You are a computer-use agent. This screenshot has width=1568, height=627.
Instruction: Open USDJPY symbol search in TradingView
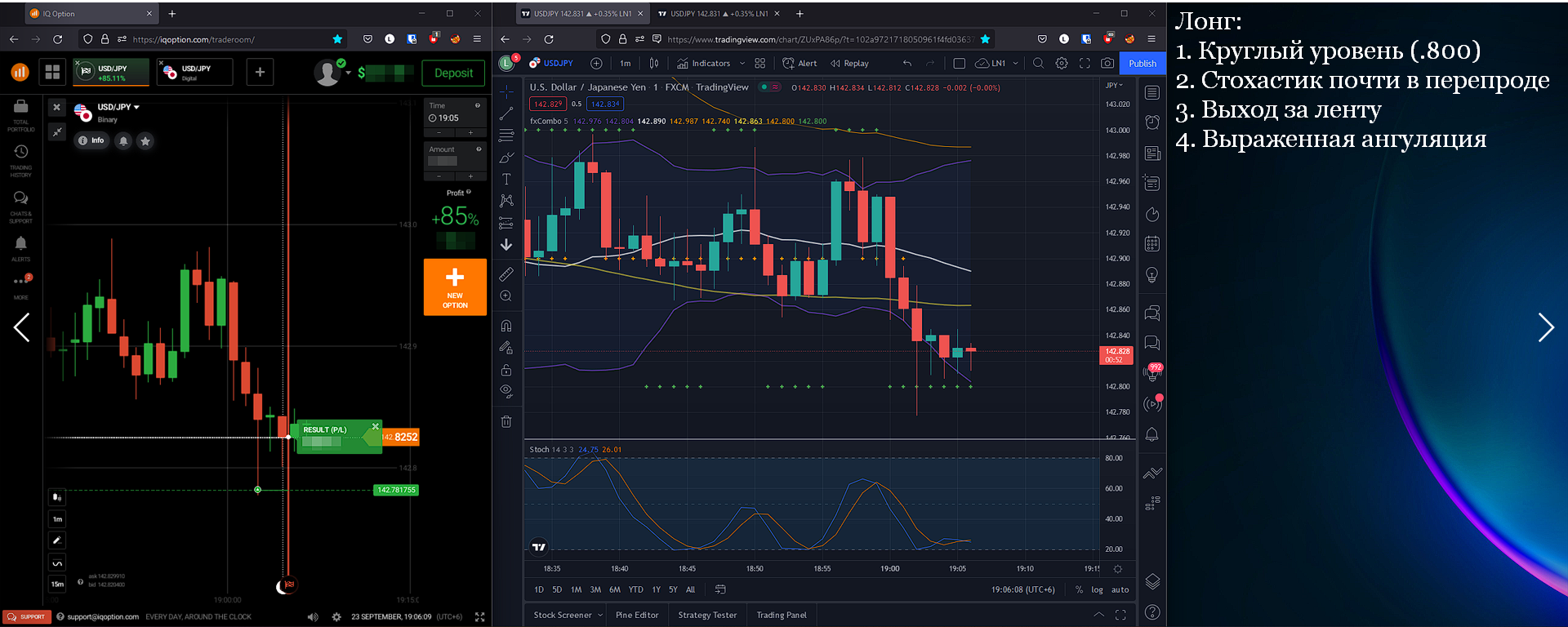[552, 63]
